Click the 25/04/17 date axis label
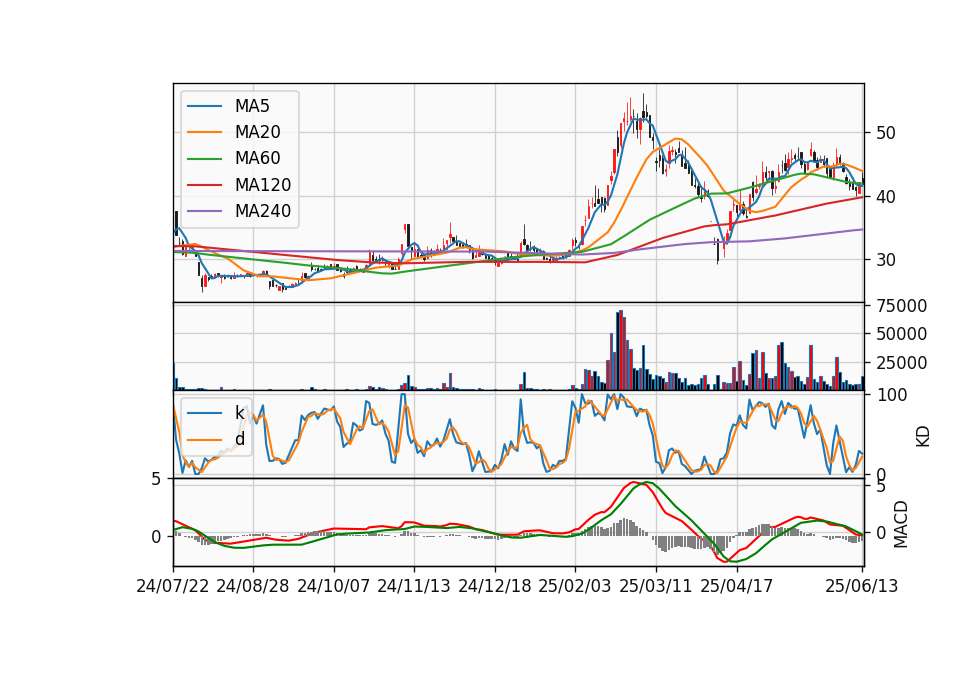Image resolution: width=960 pixels, height=690 pixels. click(737, 586)
